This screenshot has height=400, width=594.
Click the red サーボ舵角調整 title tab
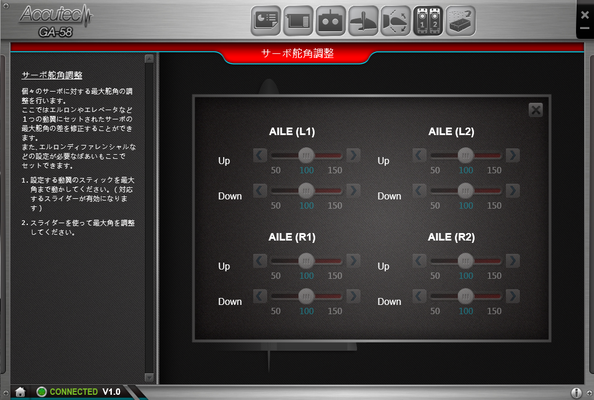(x=297, y=54)
